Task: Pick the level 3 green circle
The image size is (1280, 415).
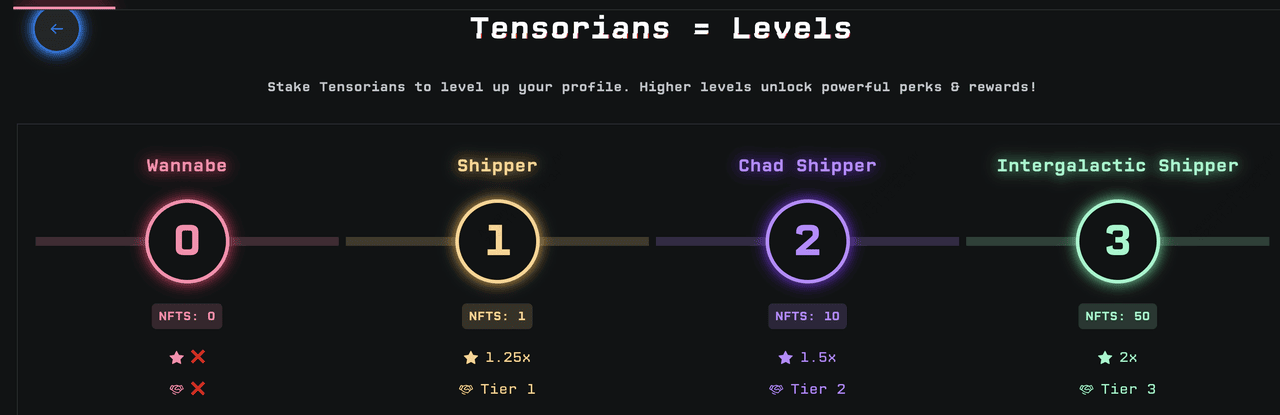Action: click(1117, 241)
